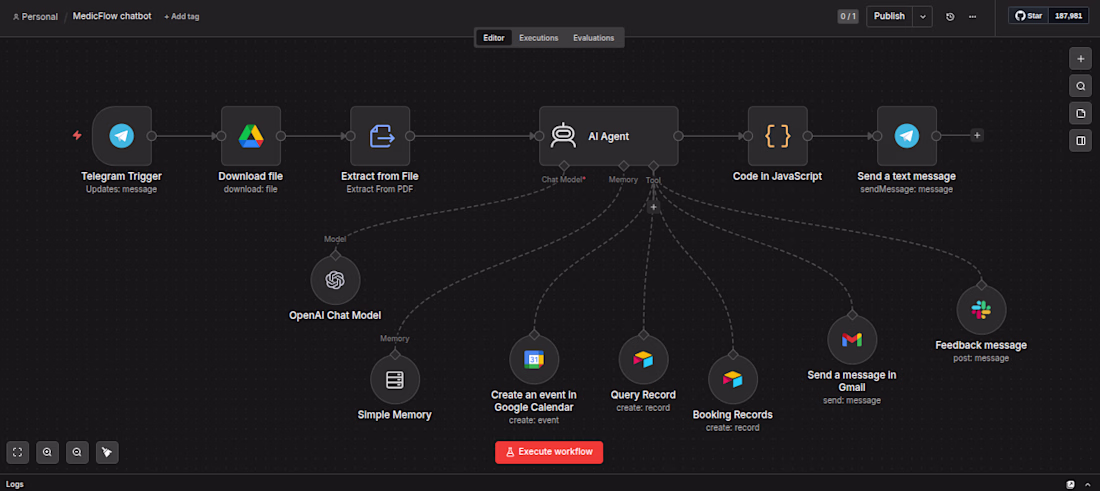This screenshot has height=491, width=1100.
Task: Add a sticky note from the sidebar
Action: coord(1080,114)
